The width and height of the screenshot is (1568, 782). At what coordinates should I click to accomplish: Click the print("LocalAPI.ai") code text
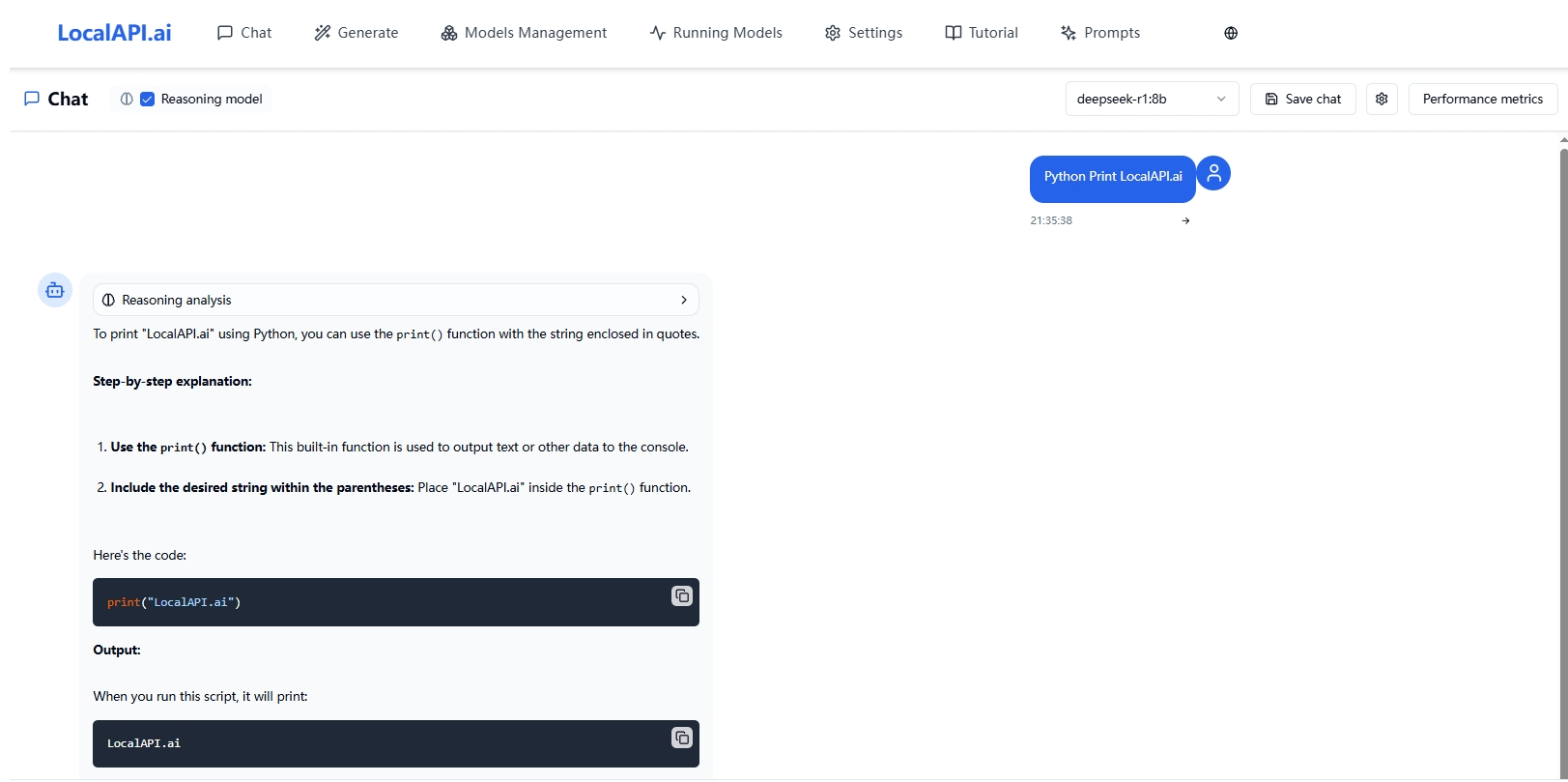pos(174,602)
